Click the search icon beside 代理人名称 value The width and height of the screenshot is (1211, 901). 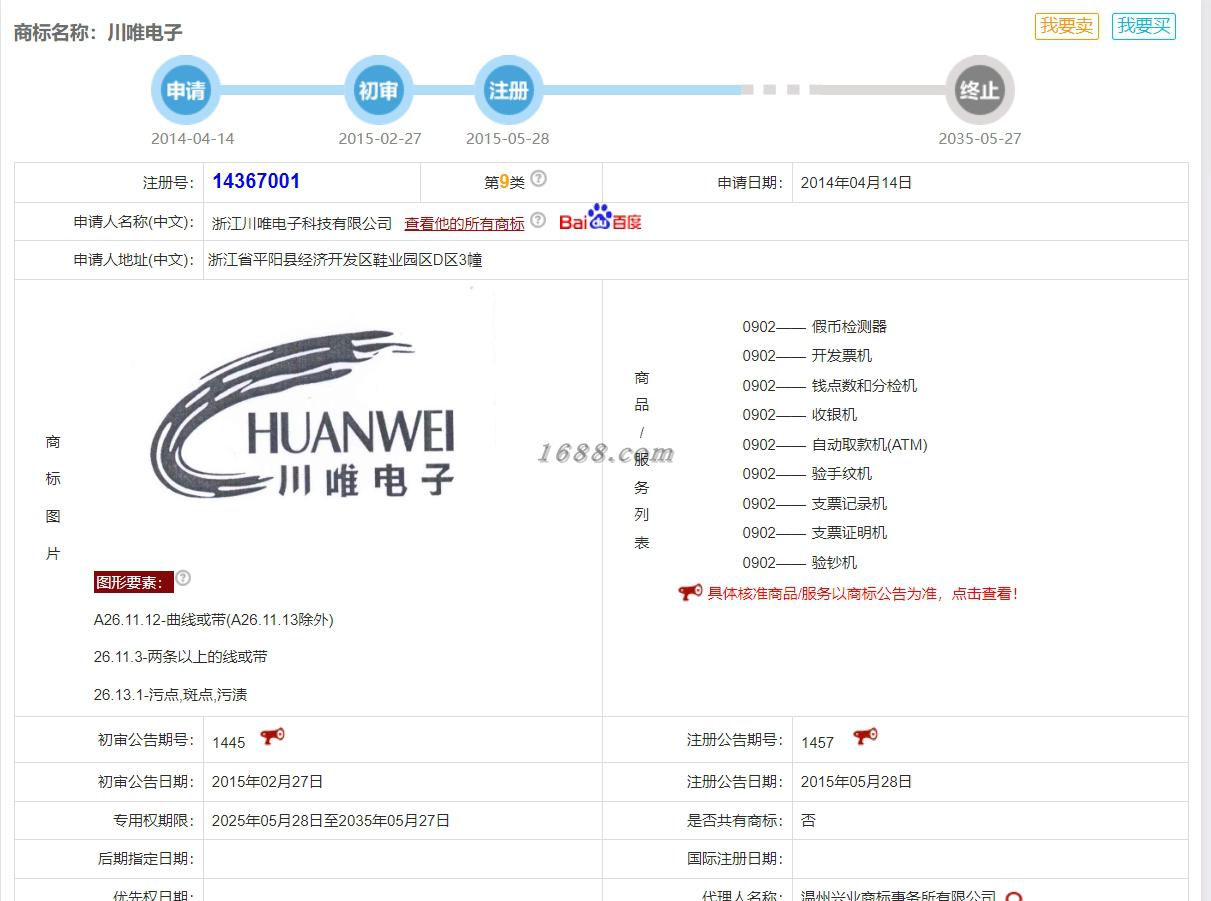tap(1014, 897)
